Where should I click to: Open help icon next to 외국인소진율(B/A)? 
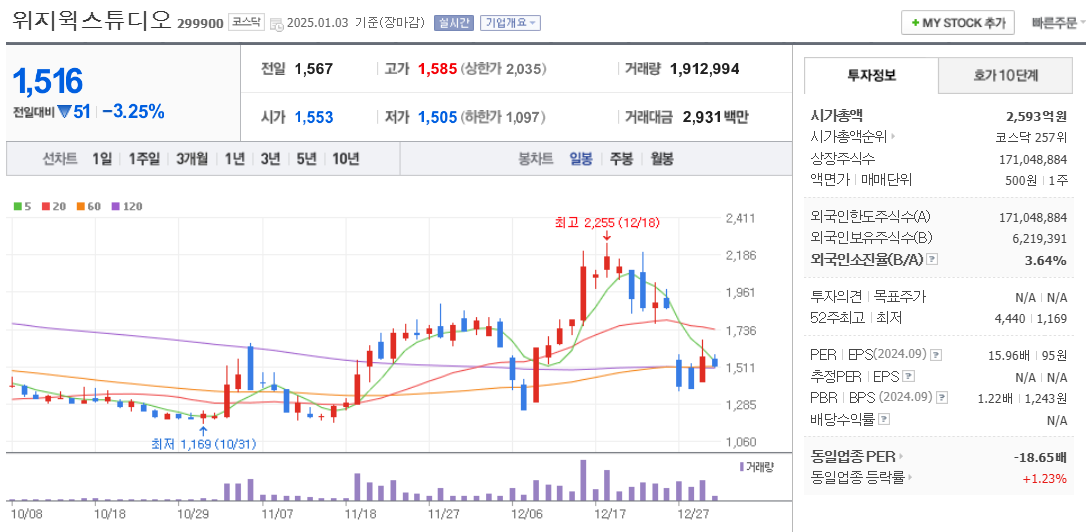coord(932,259)
